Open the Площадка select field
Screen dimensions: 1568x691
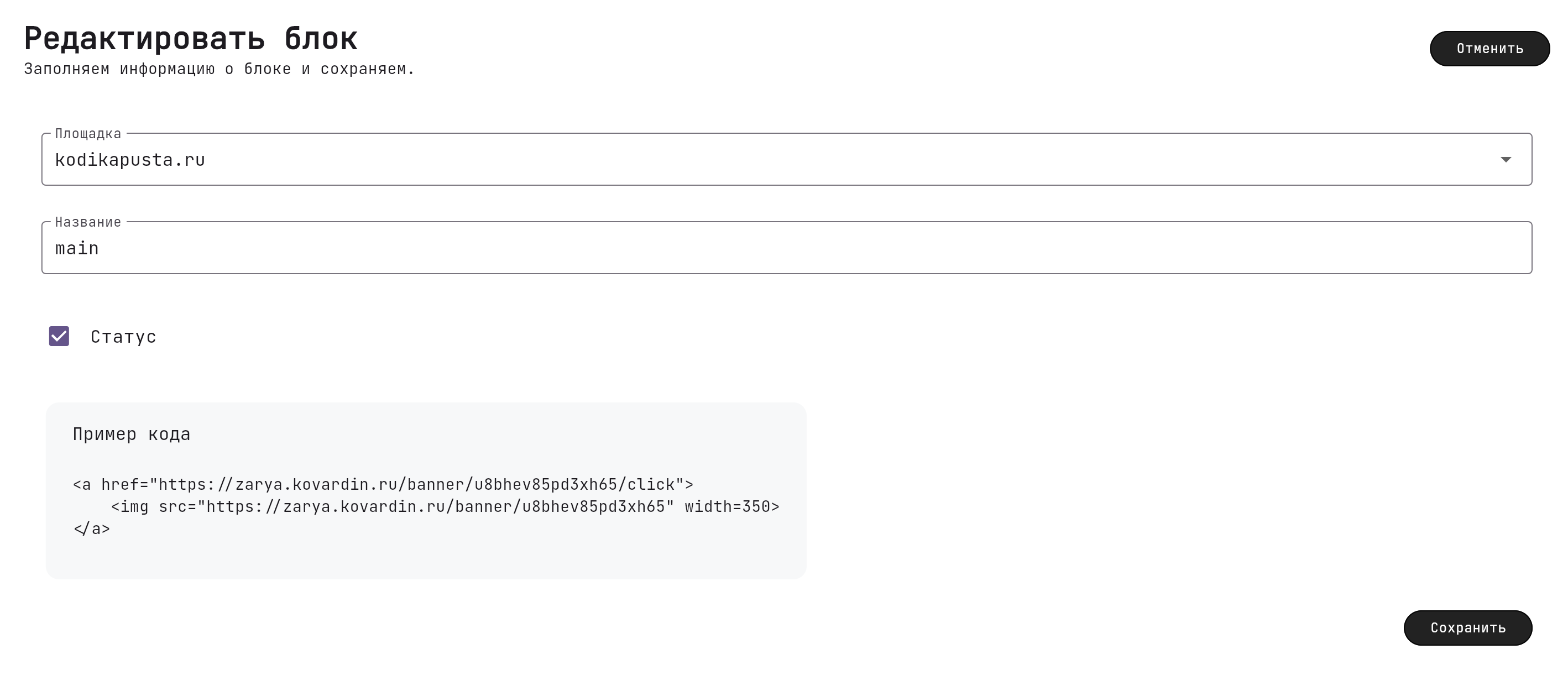click(786, 159)
